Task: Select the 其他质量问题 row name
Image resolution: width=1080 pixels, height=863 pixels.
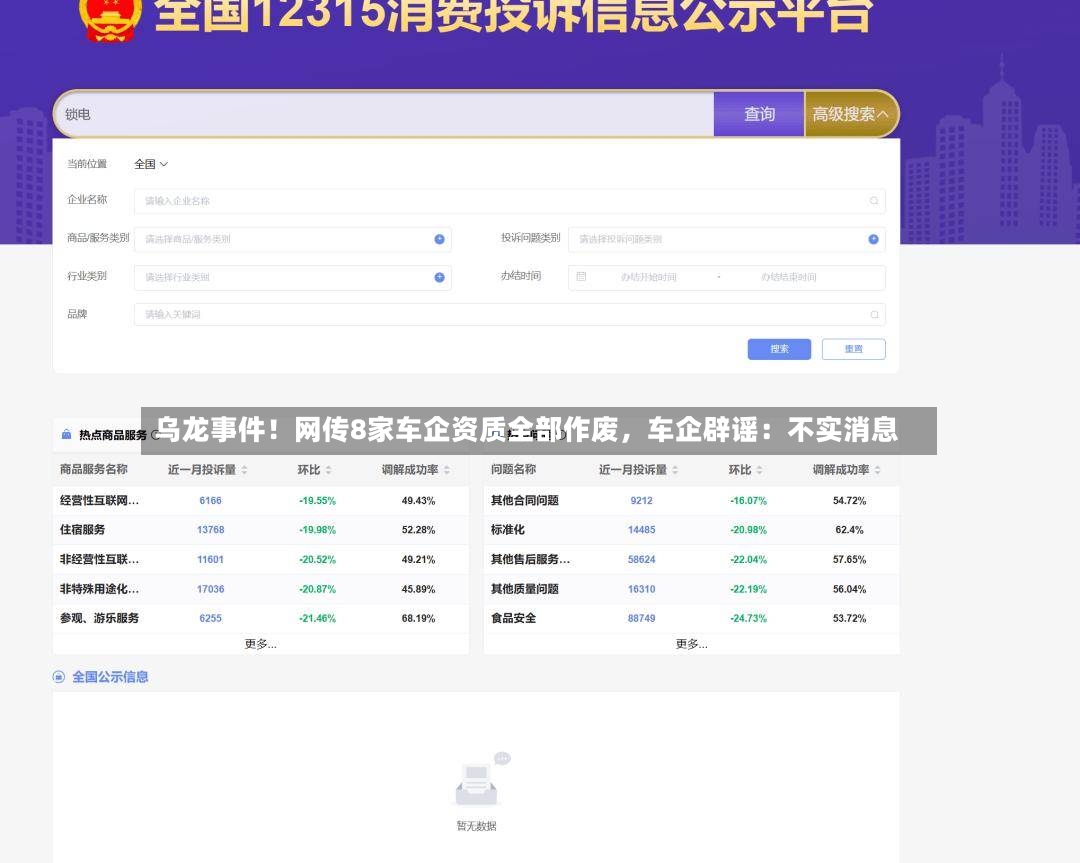Action: coord(524,589)
